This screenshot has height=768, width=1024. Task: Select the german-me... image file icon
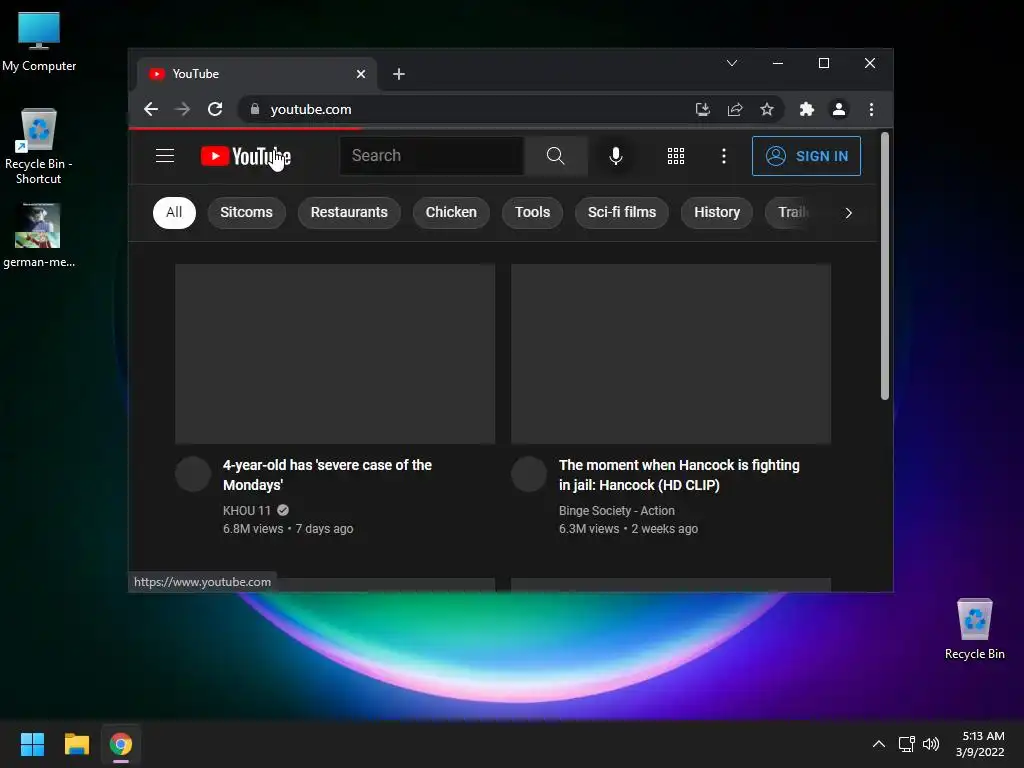point(39,236)
